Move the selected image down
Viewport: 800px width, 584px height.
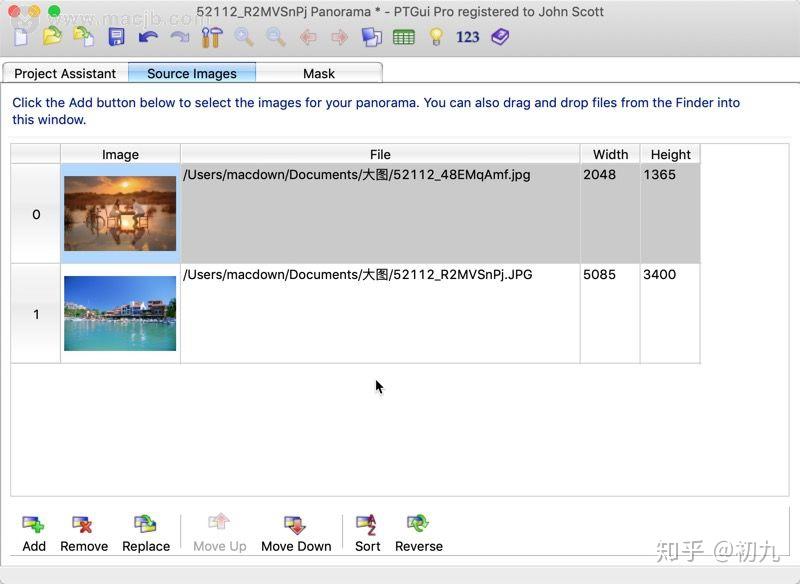[296, 530]
